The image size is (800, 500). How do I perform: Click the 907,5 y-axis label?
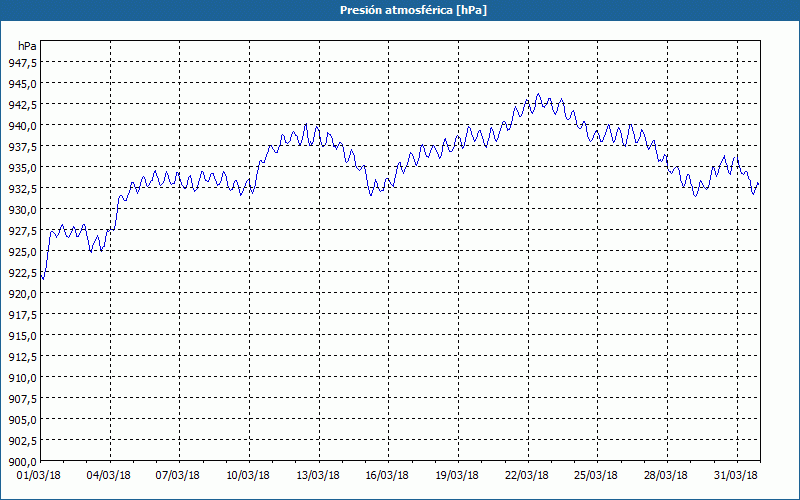tap(22, 398)
